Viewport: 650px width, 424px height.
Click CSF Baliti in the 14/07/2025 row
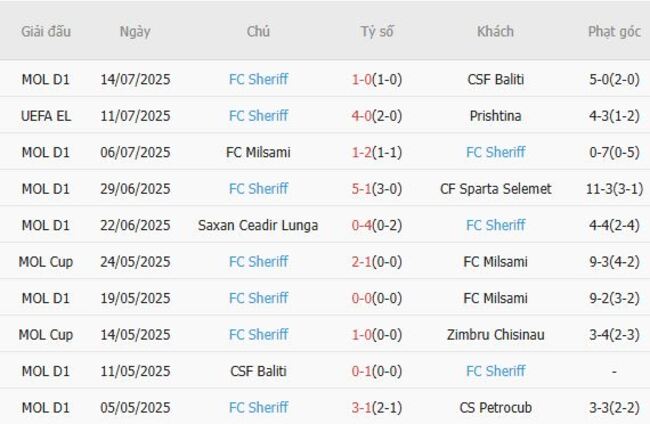[495, 80]
